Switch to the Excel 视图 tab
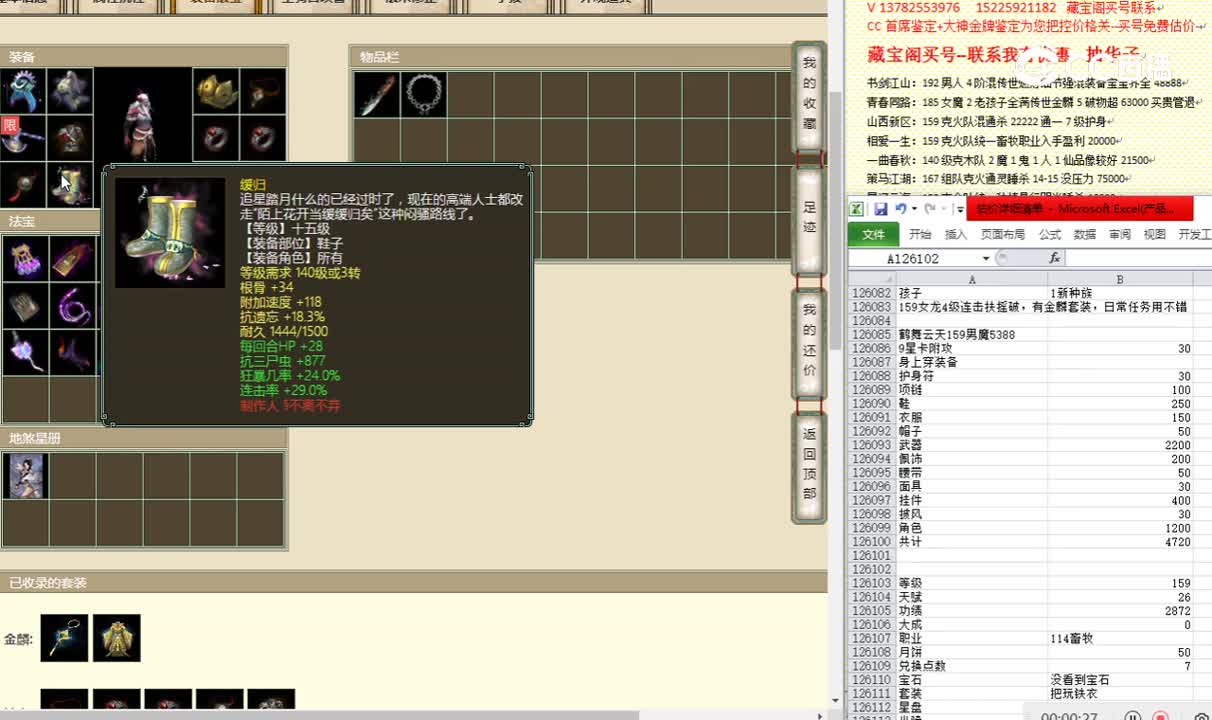Viewport: 1212px width, 720px height. [x=1155, y=234]
